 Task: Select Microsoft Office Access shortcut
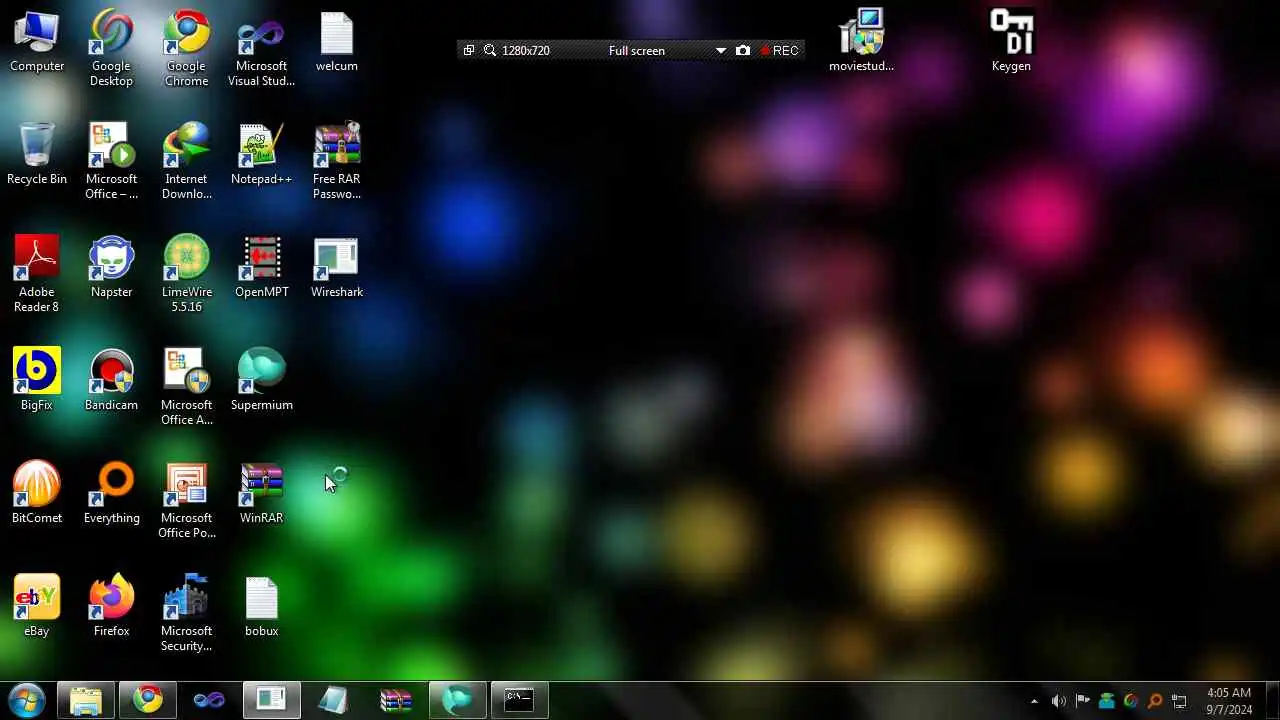(187, 388)
